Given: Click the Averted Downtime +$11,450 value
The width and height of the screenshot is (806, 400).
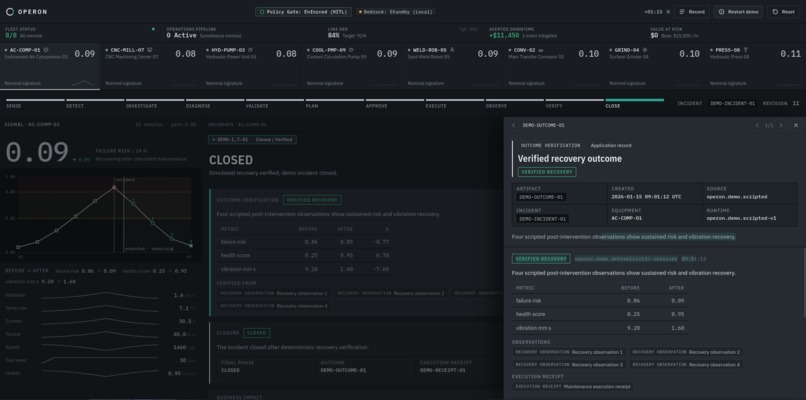Looking at the screenshot, I should 504,35.
